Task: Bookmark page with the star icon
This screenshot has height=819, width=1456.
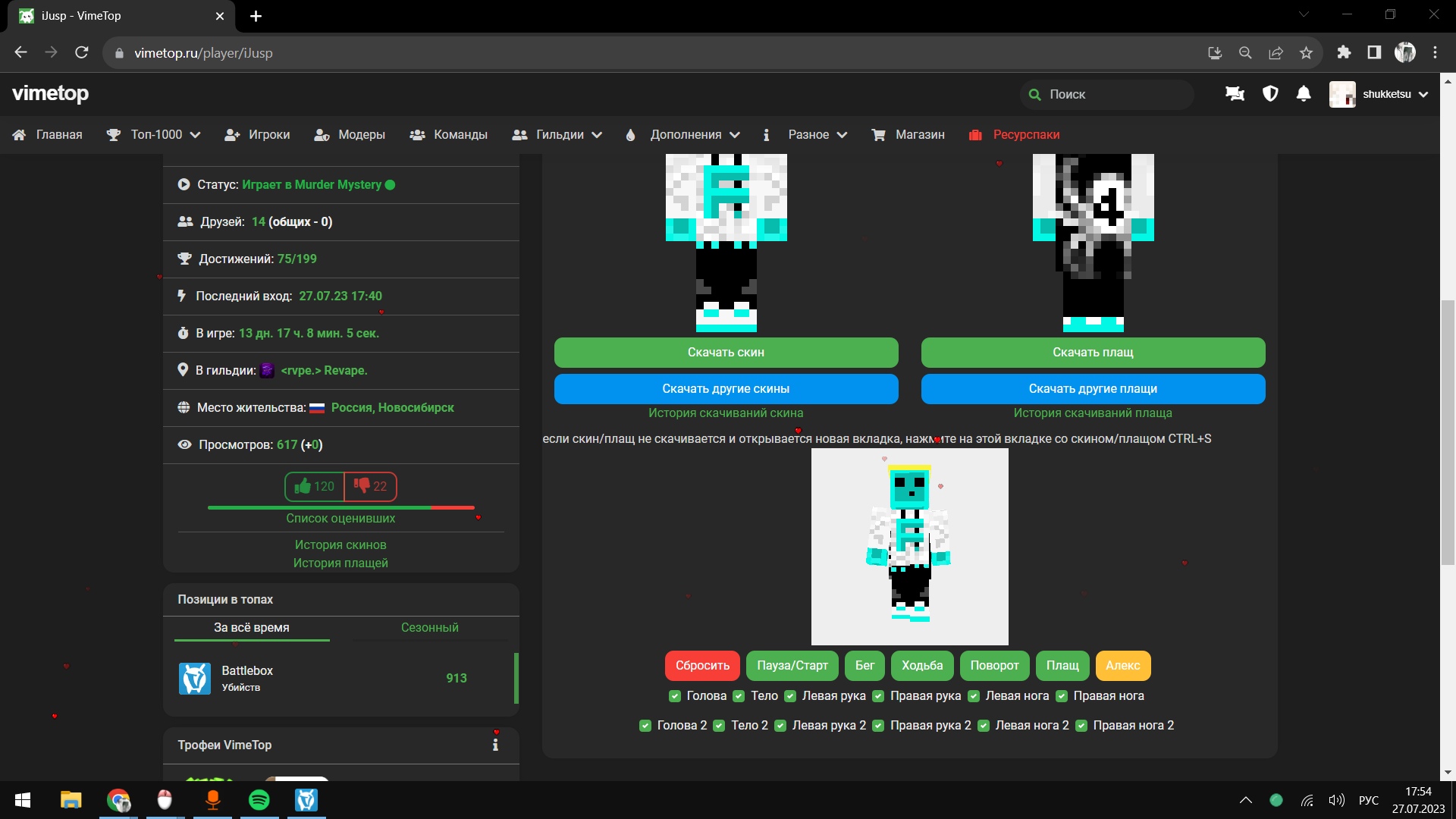Action: click(1306, 53)
